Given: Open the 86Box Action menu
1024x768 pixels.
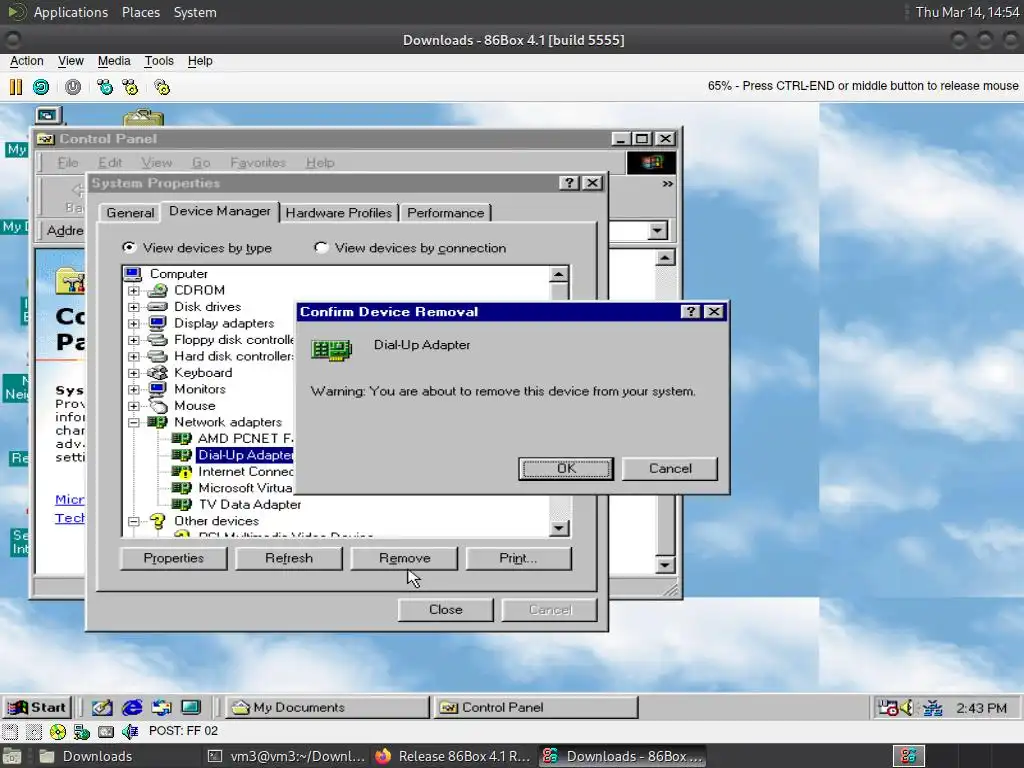Looking at the screenshot, I should coord(26,61).
